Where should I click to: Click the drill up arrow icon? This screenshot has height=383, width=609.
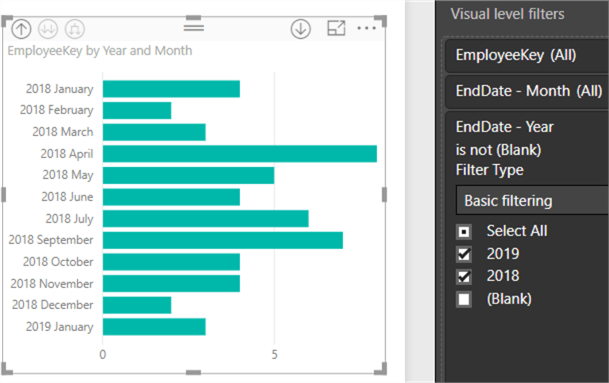pos(21,29)
